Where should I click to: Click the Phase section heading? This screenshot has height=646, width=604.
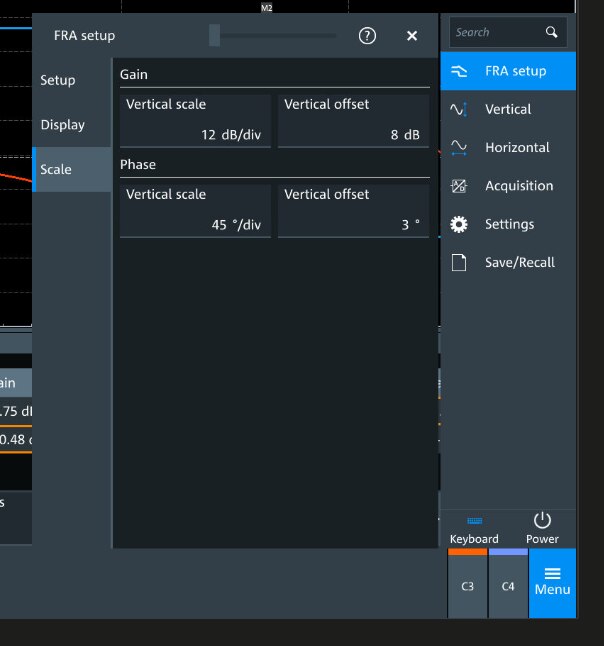point(138,165)
